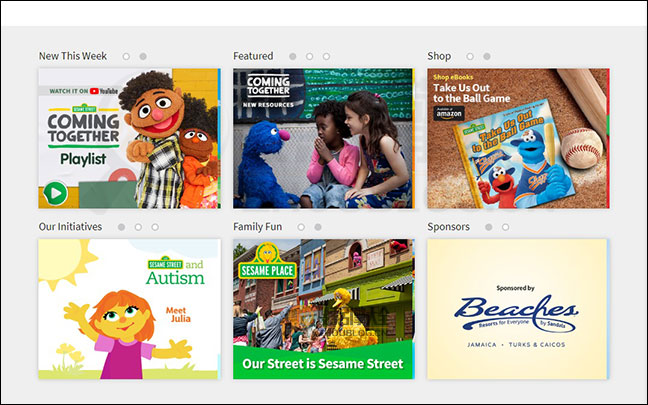648x405 pixels.
Task: Select third carousel dot beside Our Initiatives
Action: [155, 227]
